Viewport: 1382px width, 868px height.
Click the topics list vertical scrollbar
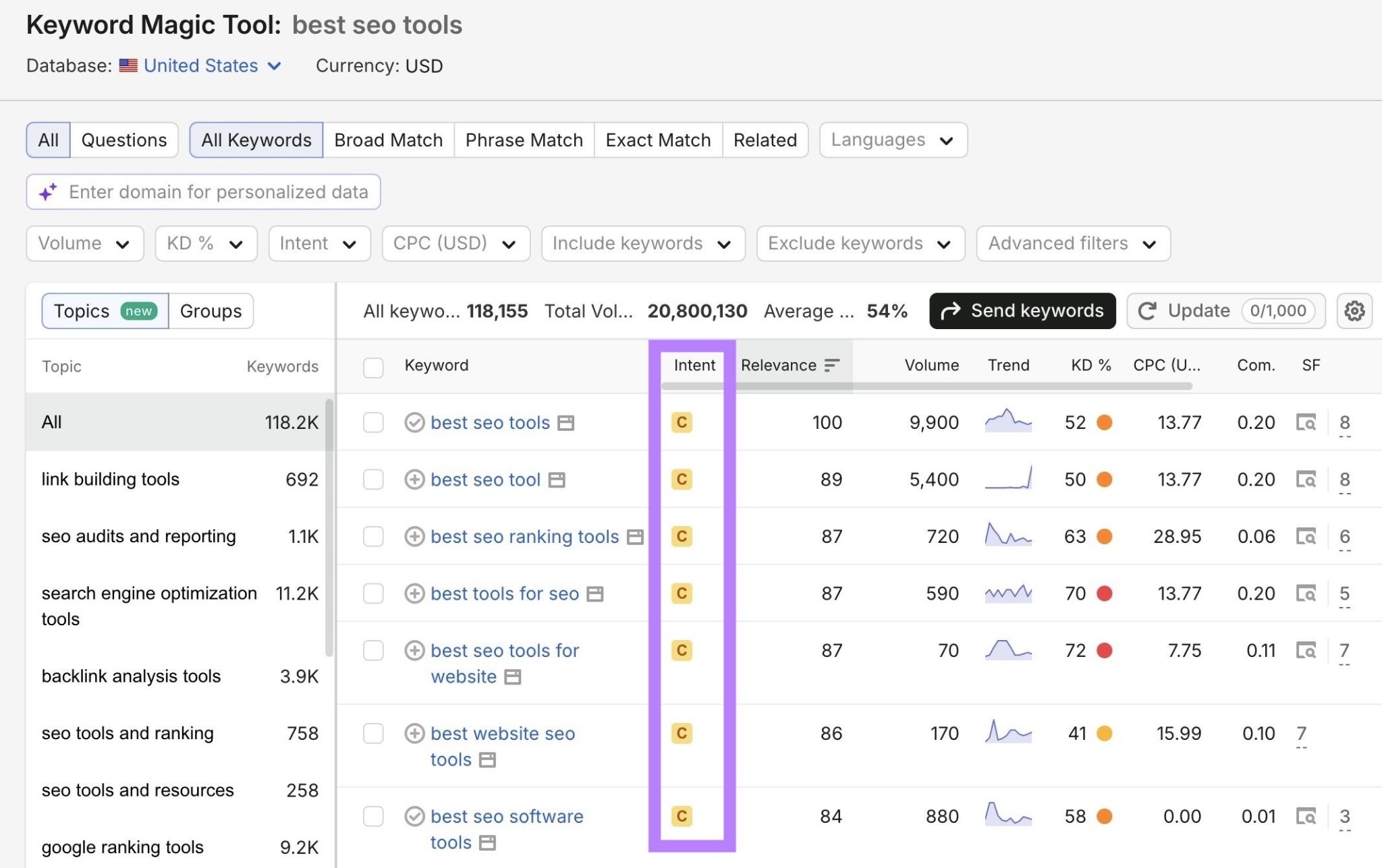tap(329, 528)
